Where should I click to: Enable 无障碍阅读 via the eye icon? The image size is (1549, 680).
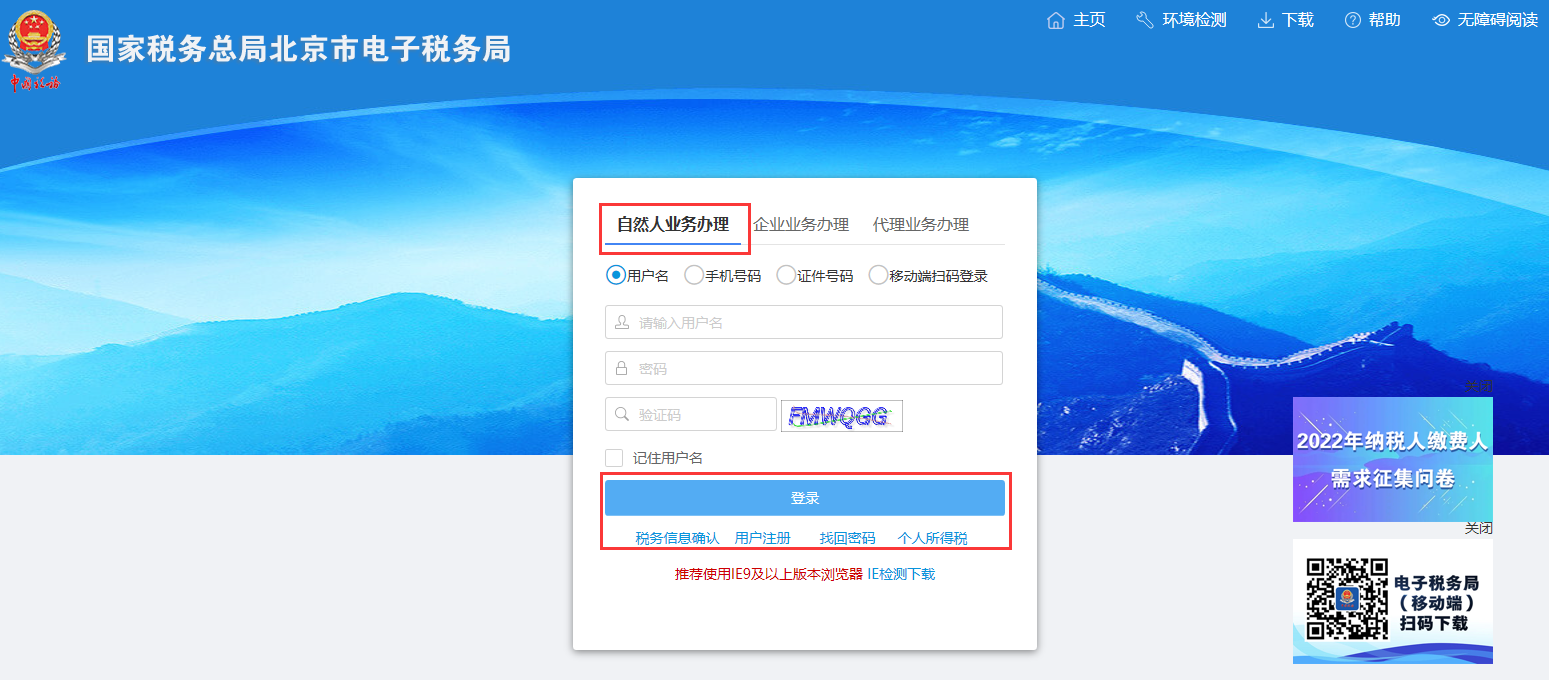1441,20
